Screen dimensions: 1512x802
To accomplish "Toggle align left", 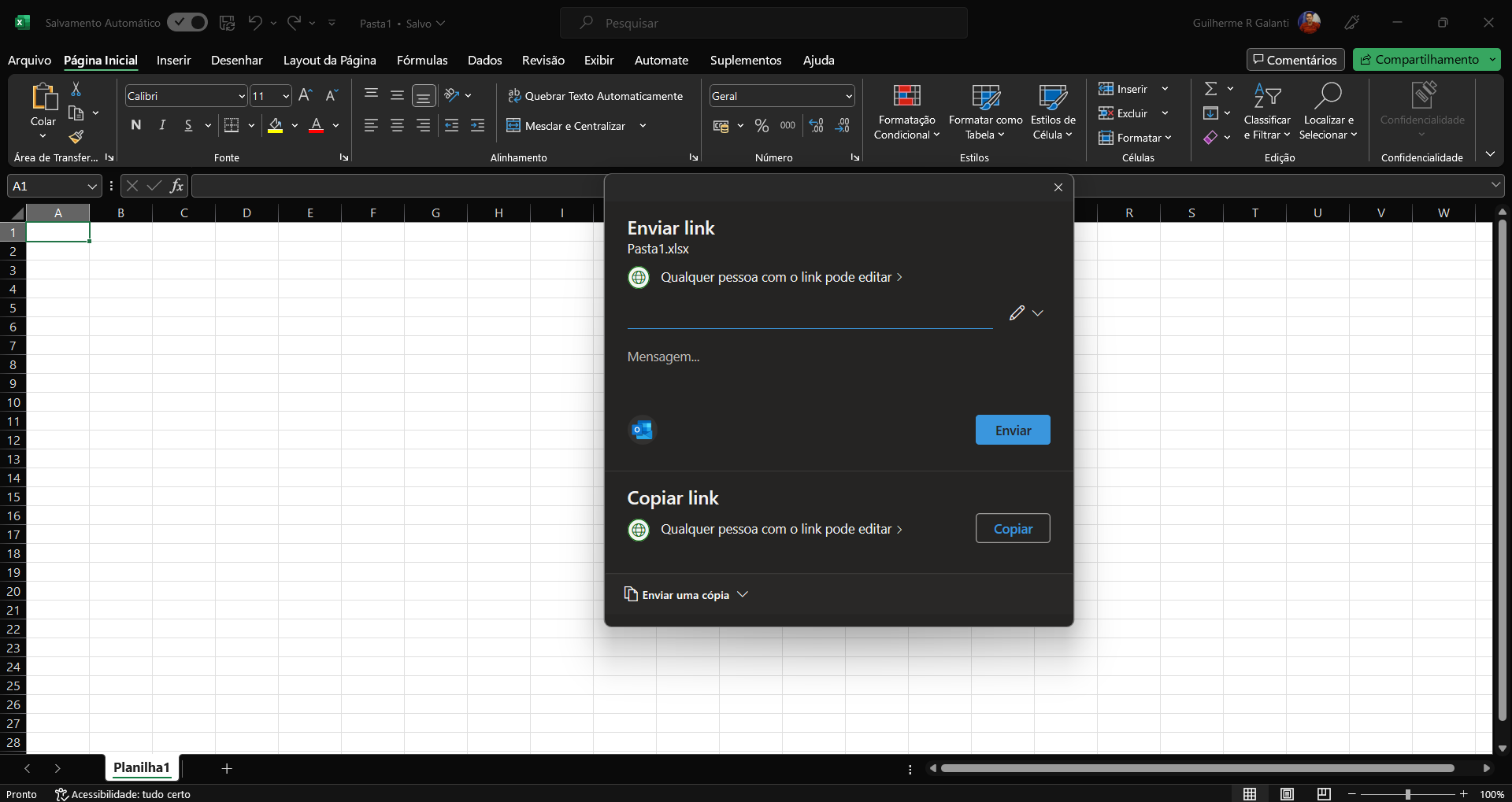I will (x=371, y=125).
